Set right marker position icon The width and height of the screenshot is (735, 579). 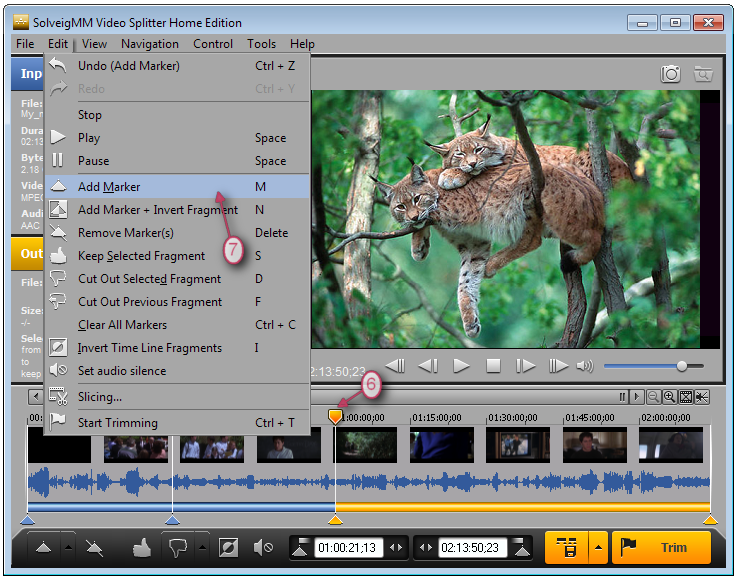coord(521,548)
